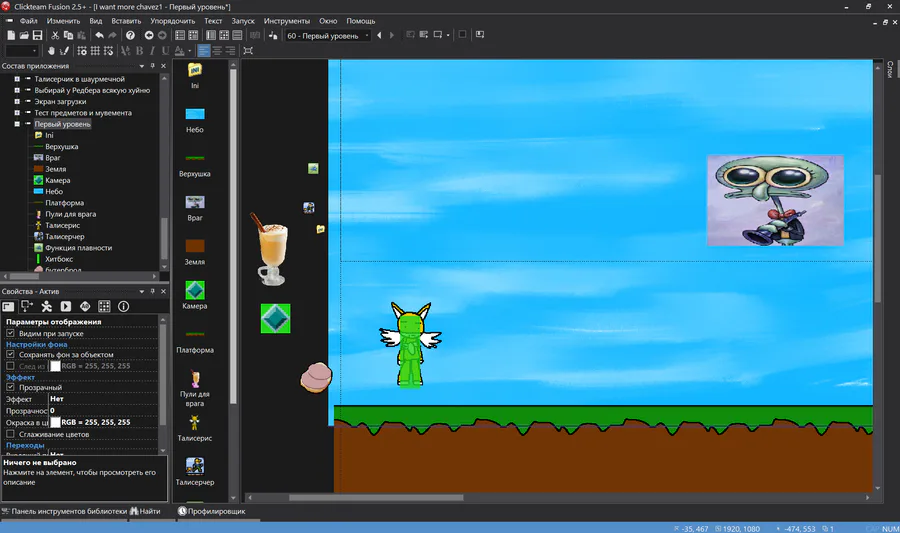Toggle the 'След из' checkbox

10,366
